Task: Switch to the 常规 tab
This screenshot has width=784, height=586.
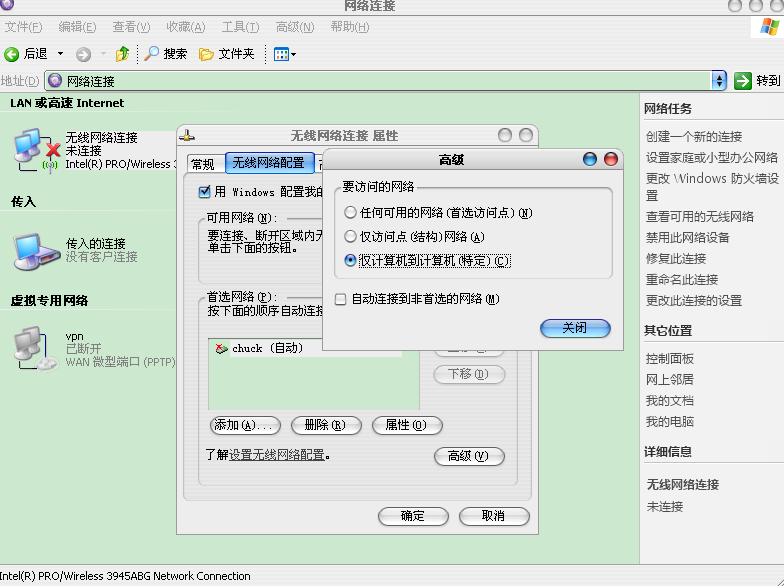Action: tap(203, 164)
